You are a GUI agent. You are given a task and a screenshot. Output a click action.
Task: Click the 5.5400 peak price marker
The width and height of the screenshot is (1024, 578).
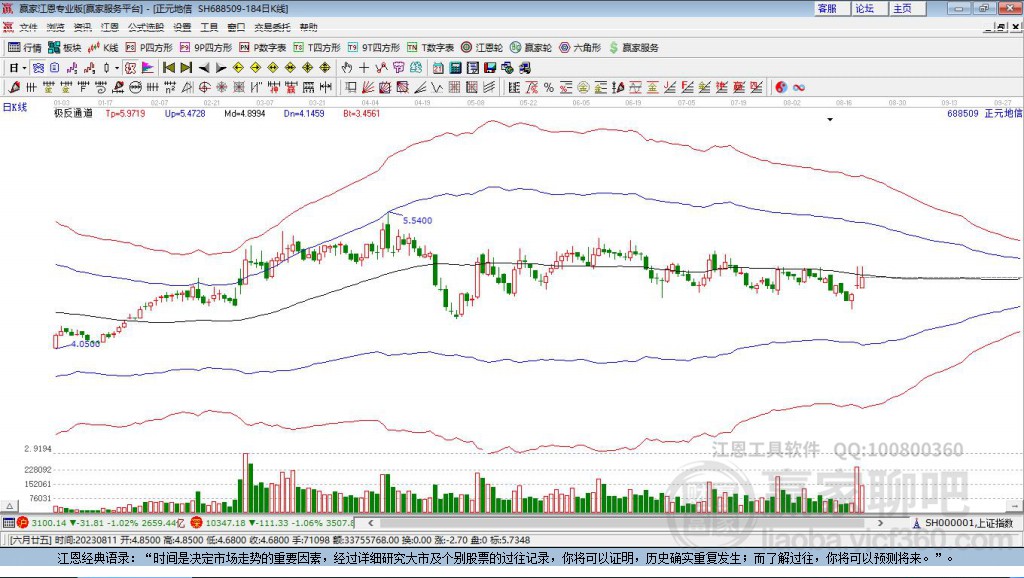pos(417,220)
